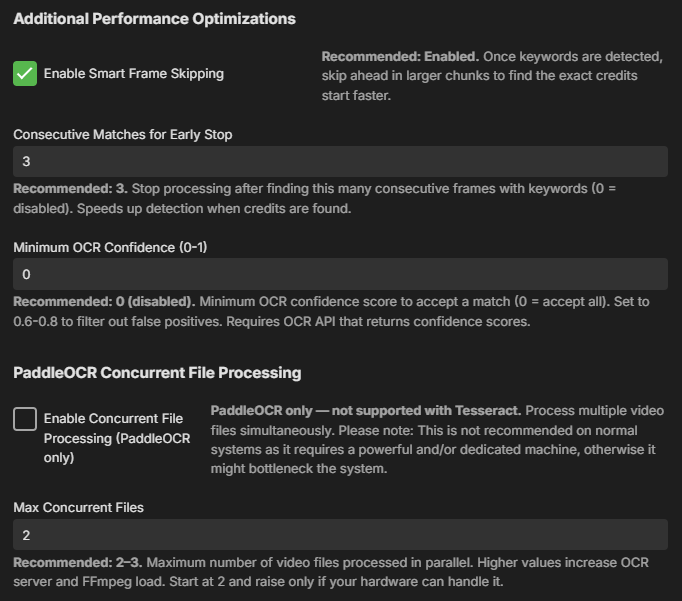The height and width of the screenshot is (601, 682).
Task: Click the Enable Smart Frame Skipping label text
Action: pyautogui.click(x=134, y=73)
